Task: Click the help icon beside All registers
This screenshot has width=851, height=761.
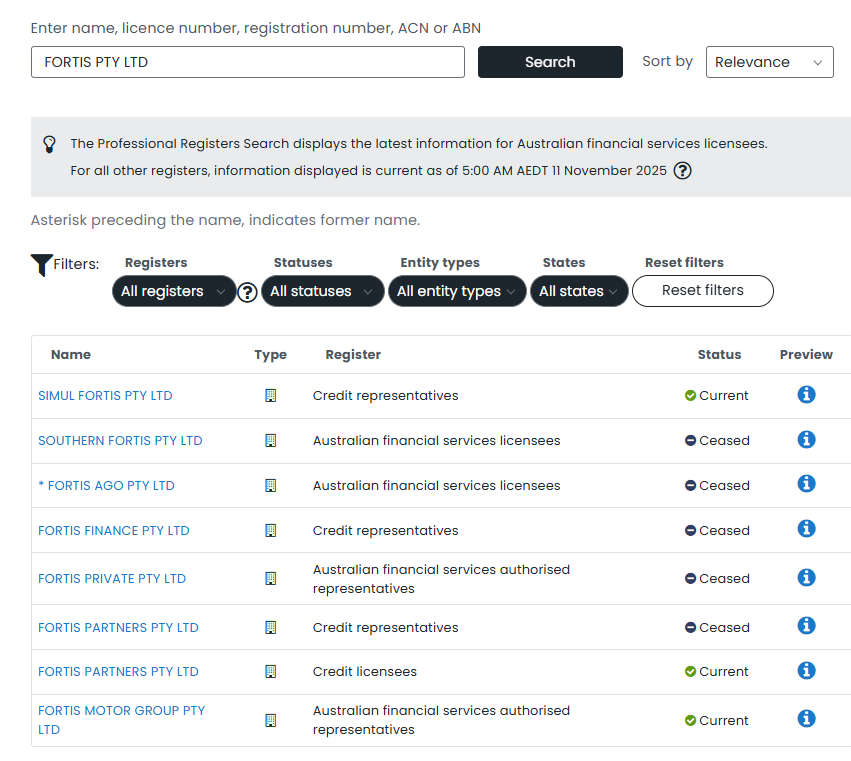Action: click(248, 292)
